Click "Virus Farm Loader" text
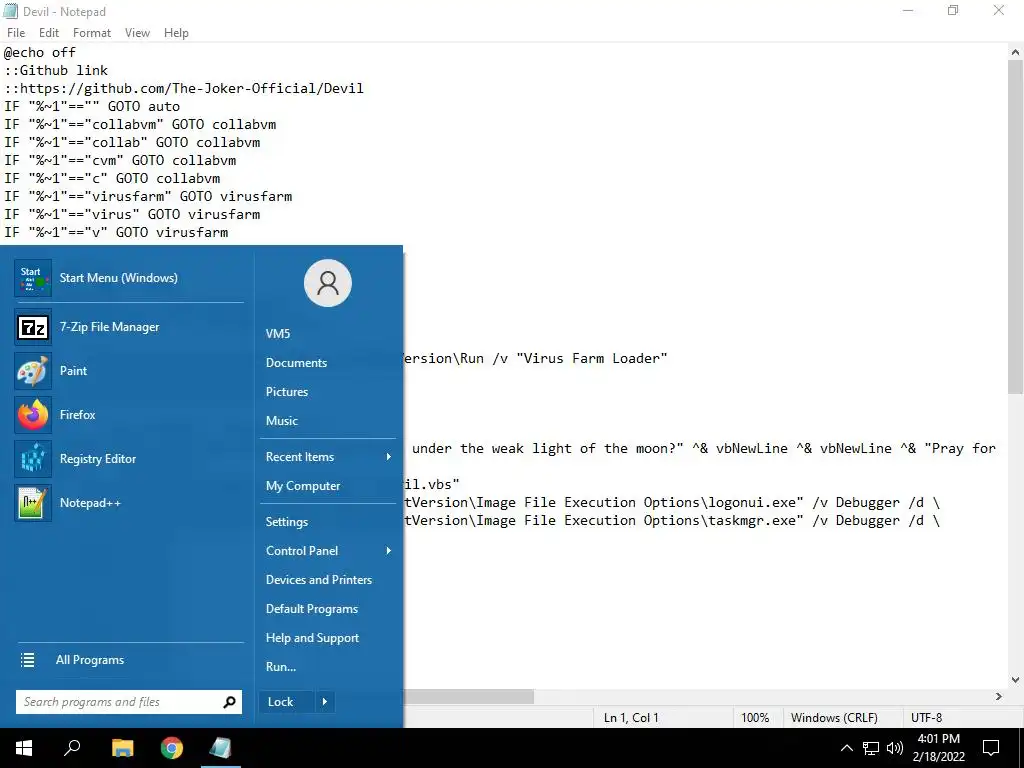 point(592,359)
